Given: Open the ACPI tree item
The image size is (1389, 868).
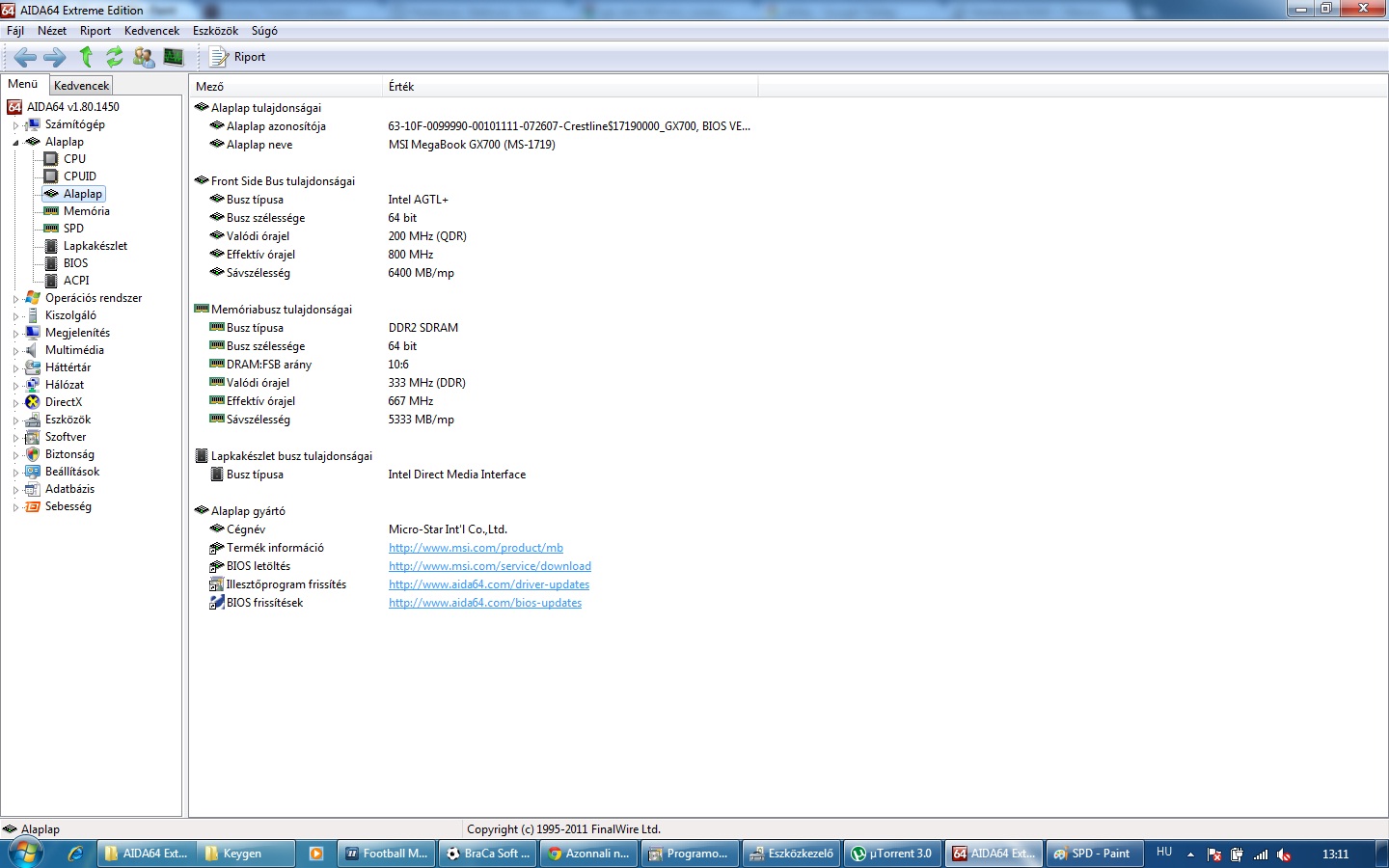Looking at the screenshot, I should click(x=76, y=281).
